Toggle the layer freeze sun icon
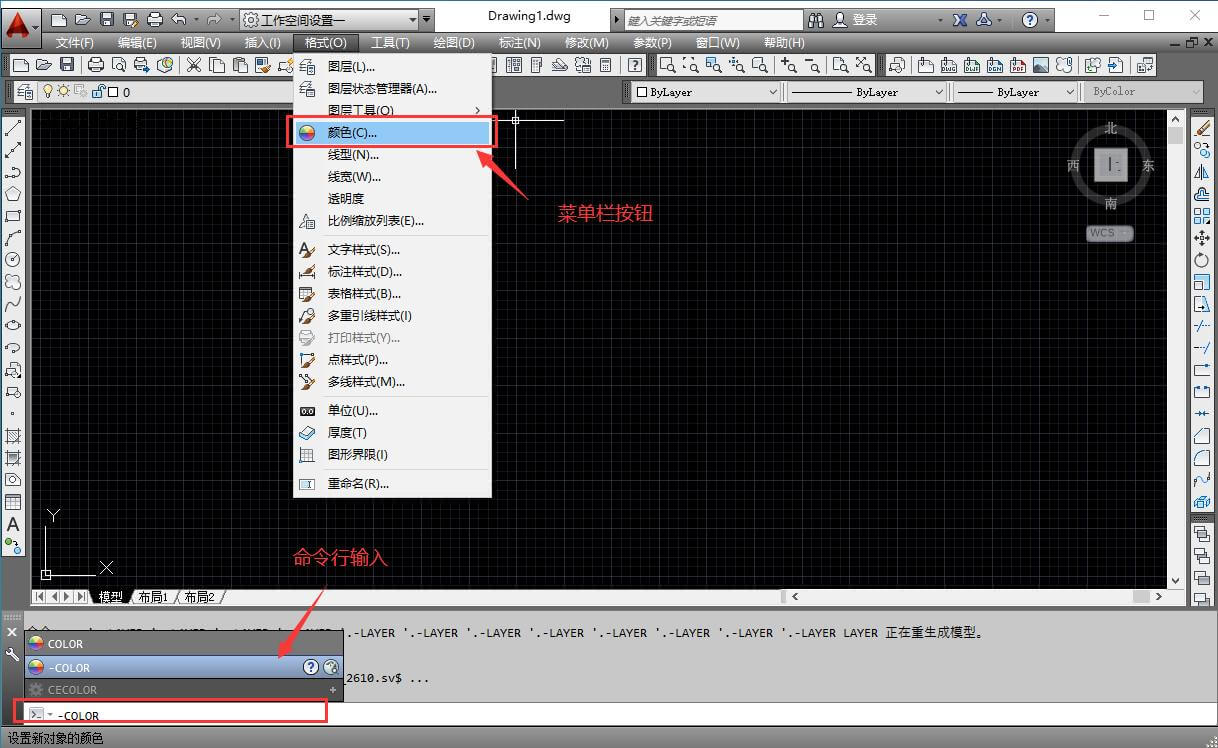Image resolution: width=1218 pixels, height=748 pixels. coord(63,90)
